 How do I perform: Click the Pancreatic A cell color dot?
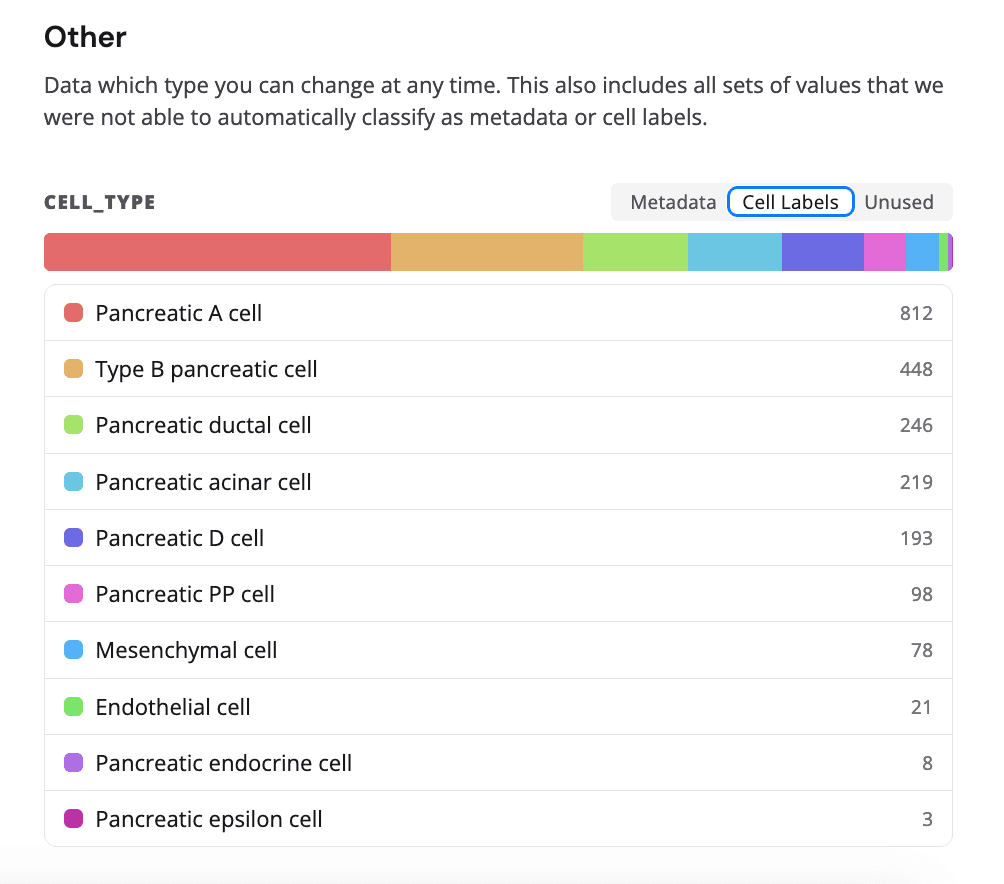[x=73, y=313]
